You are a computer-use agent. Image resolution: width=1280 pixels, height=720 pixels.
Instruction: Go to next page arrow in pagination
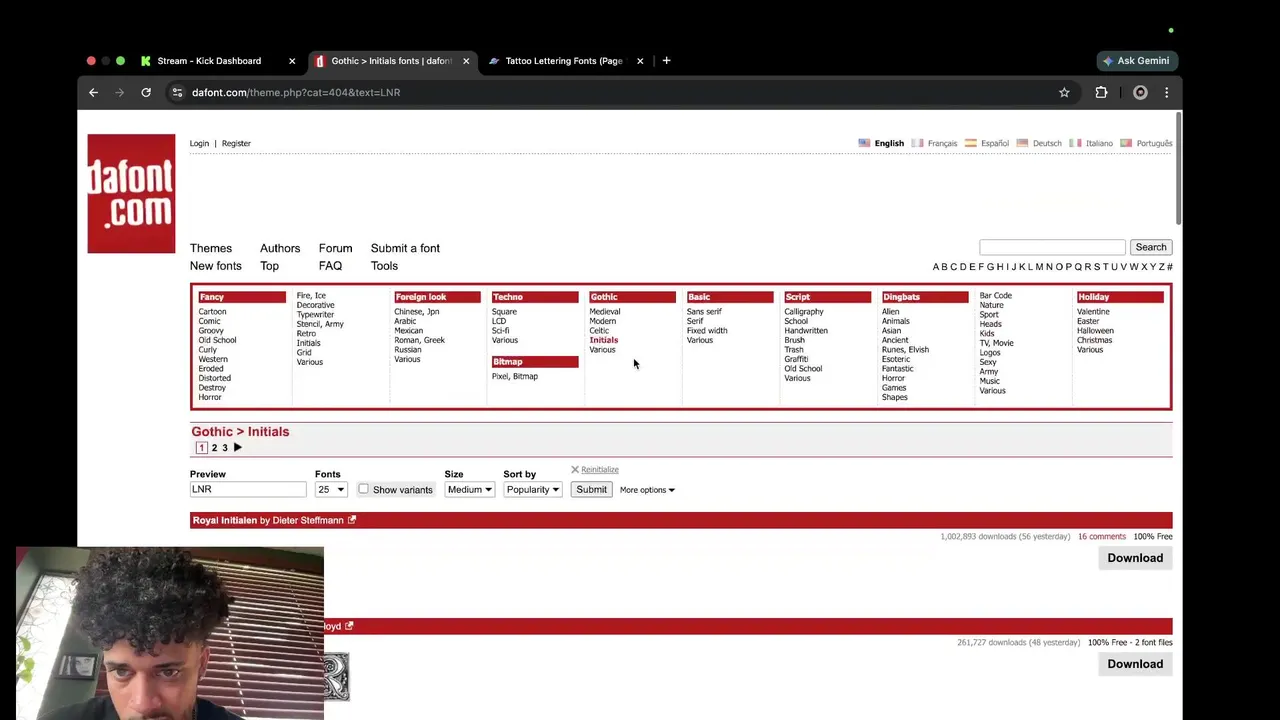[237, 447]
